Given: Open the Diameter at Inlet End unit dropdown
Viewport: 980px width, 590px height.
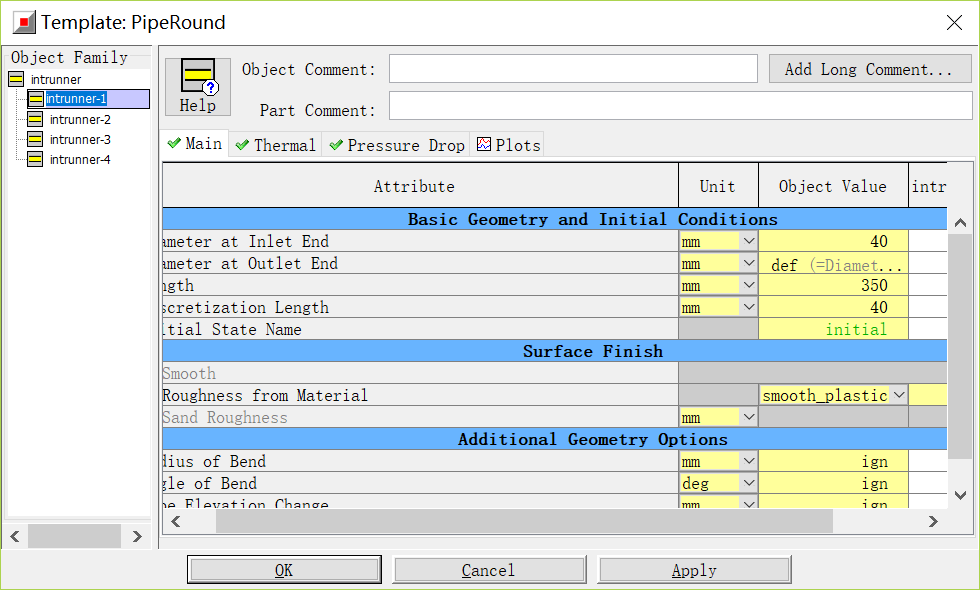Looking at the screenshot, I should click(747, 241).
